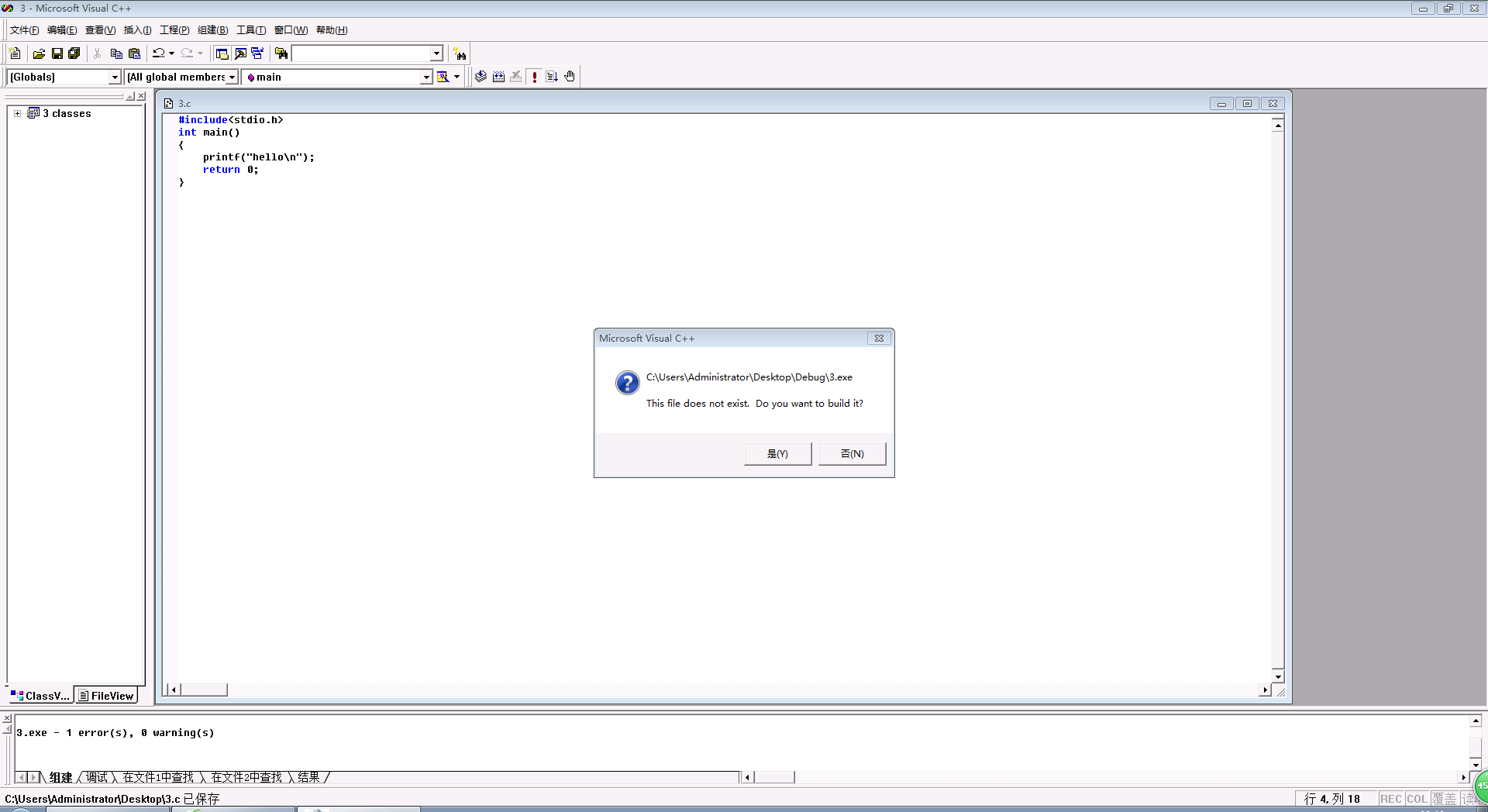Open the Window List icon

pos(257,53)
